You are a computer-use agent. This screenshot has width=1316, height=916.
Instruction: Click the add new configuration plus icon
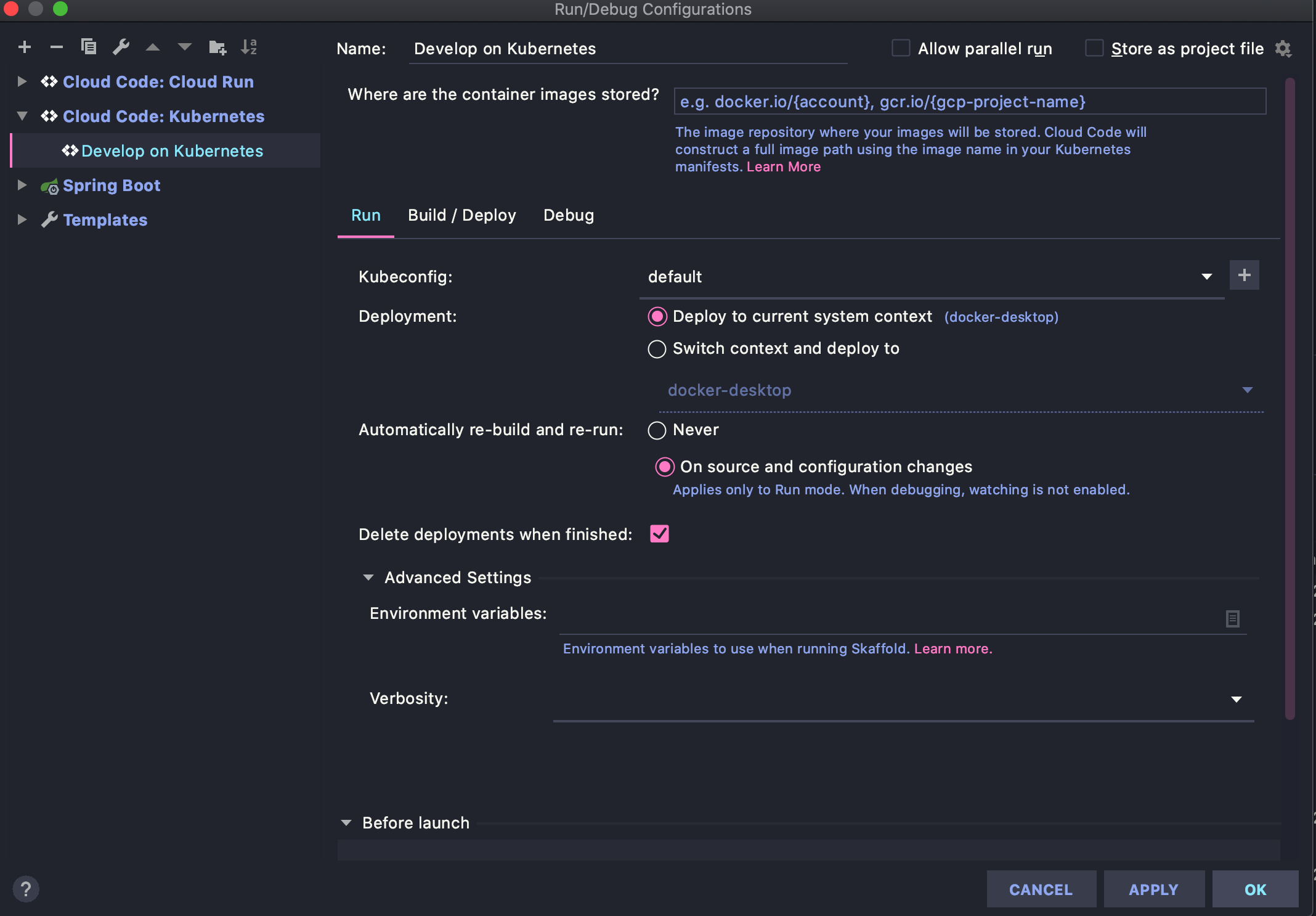click(25, 47)
